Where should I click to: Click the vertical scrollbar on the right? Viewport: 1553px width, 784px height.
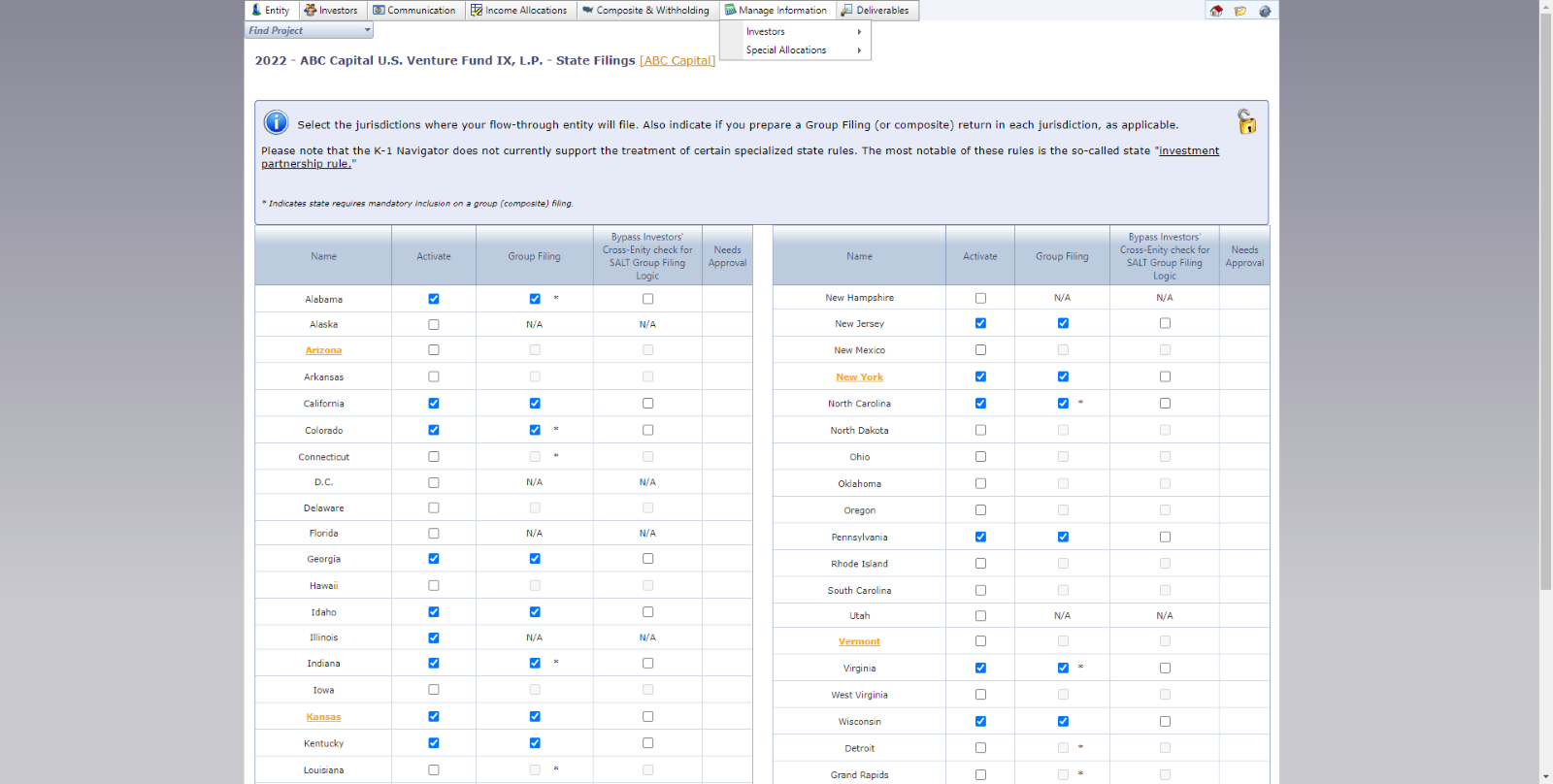1545,291
